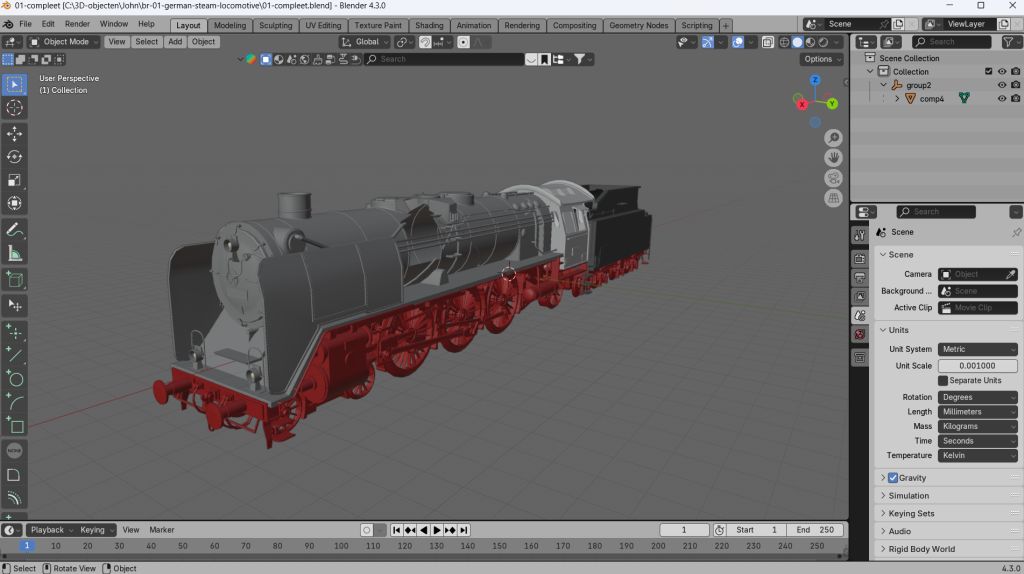Activate the Move tool
1024x574 pixels.
point(15,134)
